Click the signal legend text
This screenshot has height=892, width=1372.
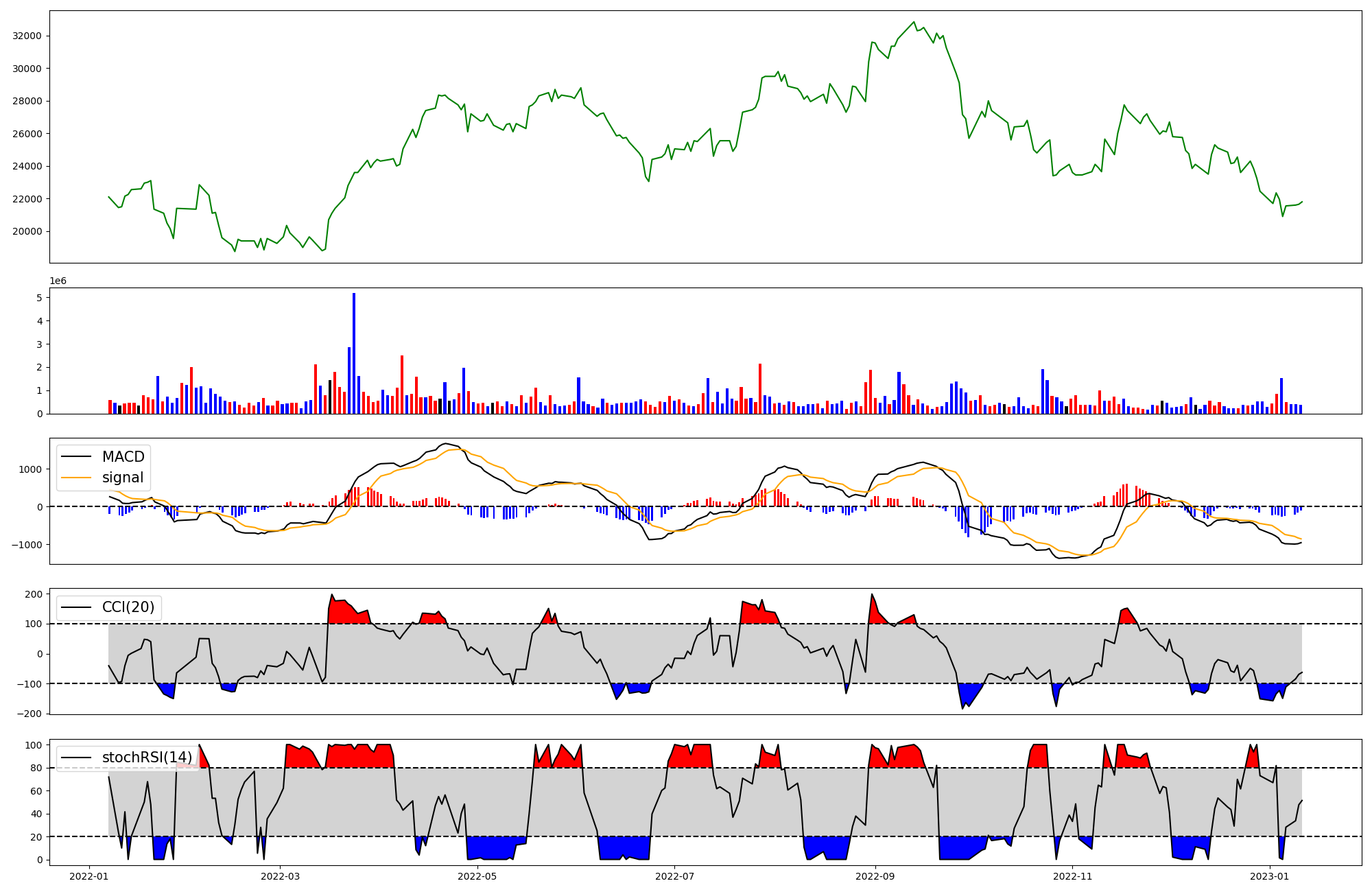click(x=123, y=478)
